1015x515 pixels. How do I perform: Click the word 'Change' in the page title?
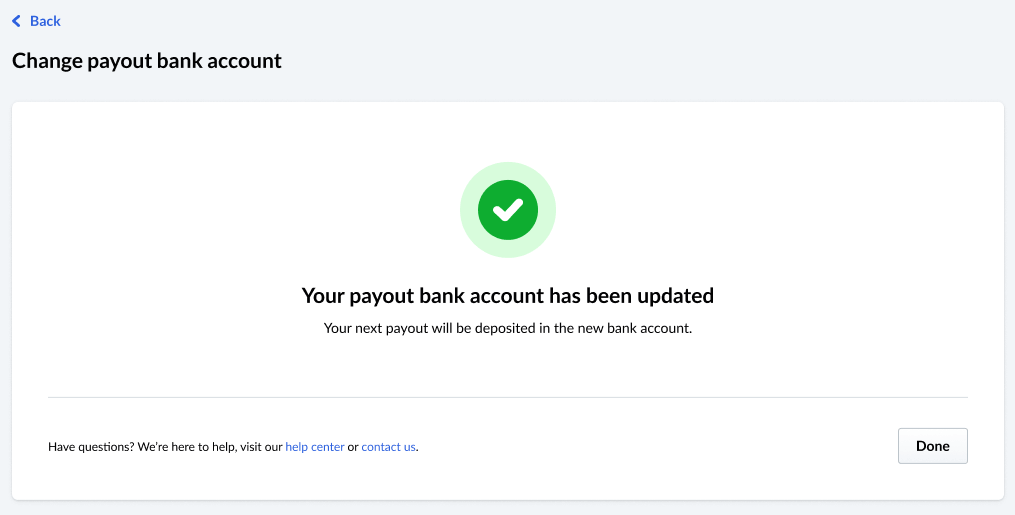(46, 61)
